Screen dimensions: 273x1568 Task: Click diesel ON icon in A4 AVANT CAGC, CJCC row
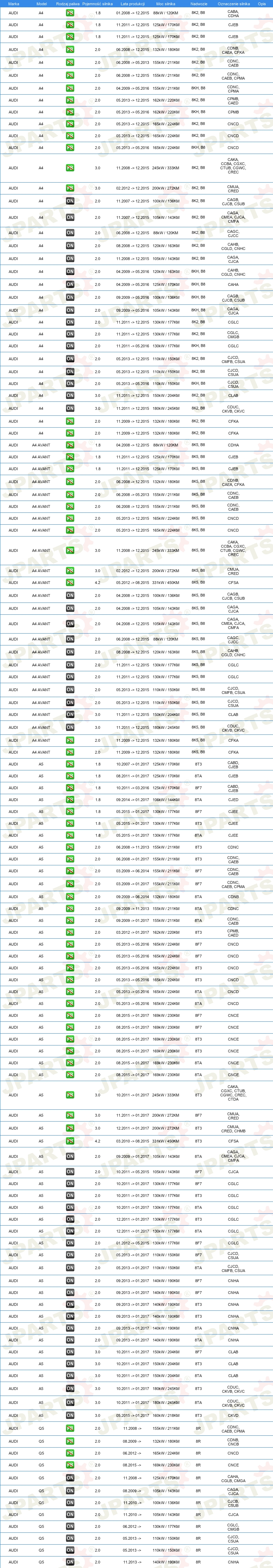(70, 639)
